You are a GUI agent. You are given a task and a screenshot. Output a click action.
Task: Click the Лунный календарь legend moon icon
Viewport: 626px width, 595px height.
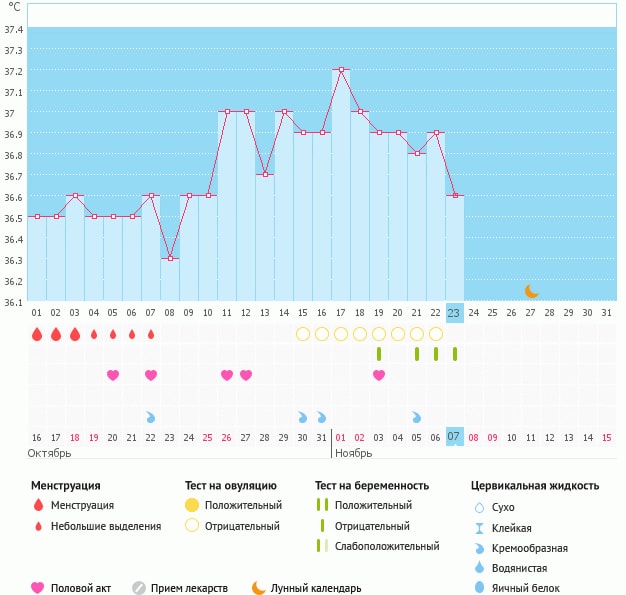tap(259, 588)
